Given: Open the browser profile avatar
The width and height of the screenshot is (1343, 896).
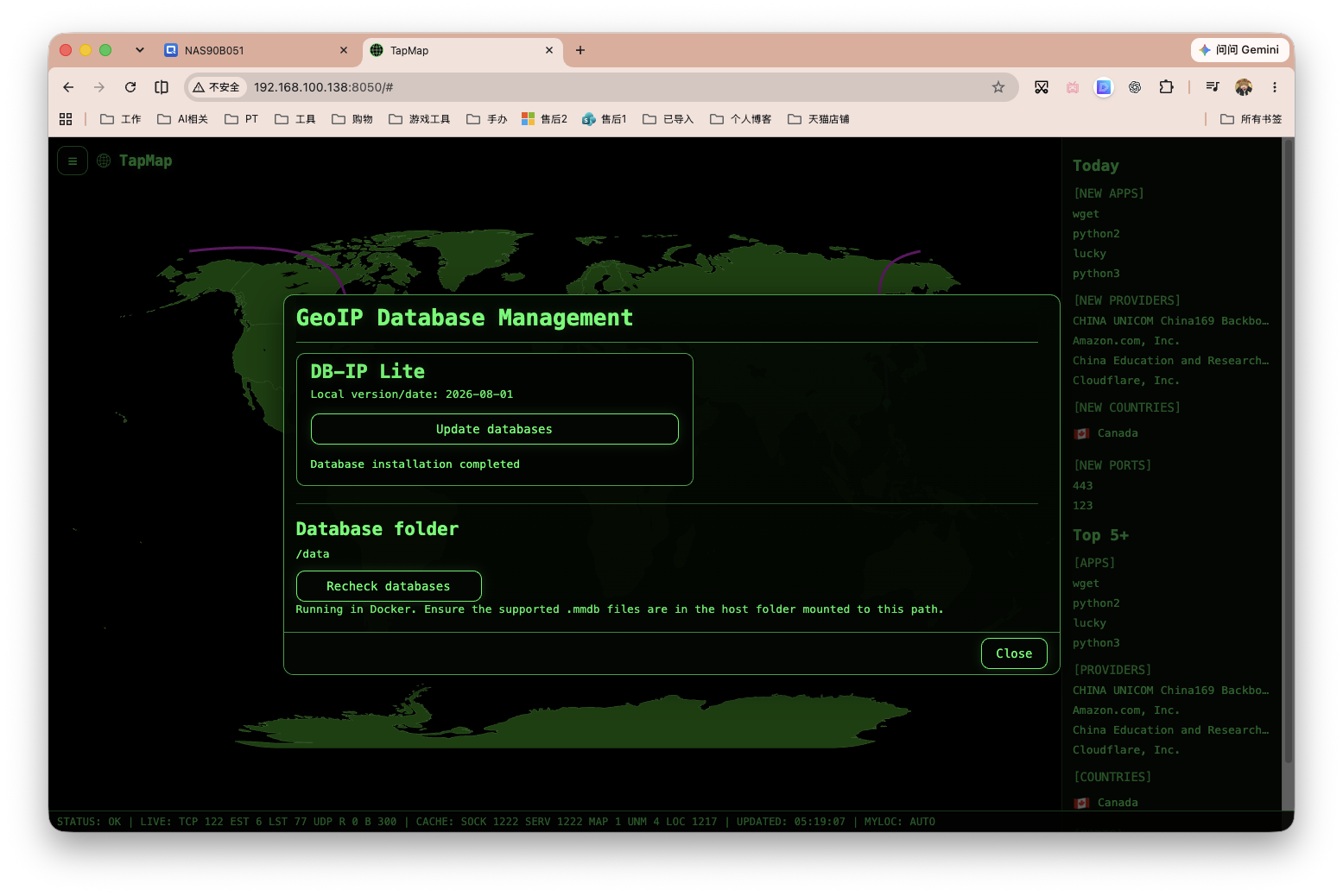Looking at the screenshot, I should [x=1244, y=87].
